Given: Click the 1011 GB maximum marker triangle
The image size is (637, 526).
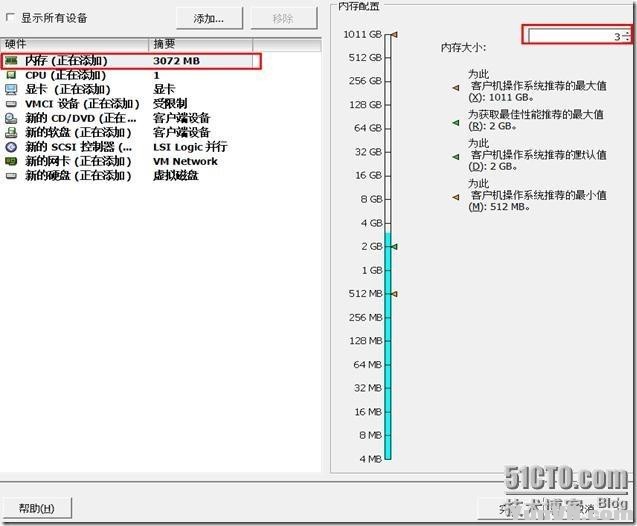Looking at the screenshot, I should click(394, 35).
